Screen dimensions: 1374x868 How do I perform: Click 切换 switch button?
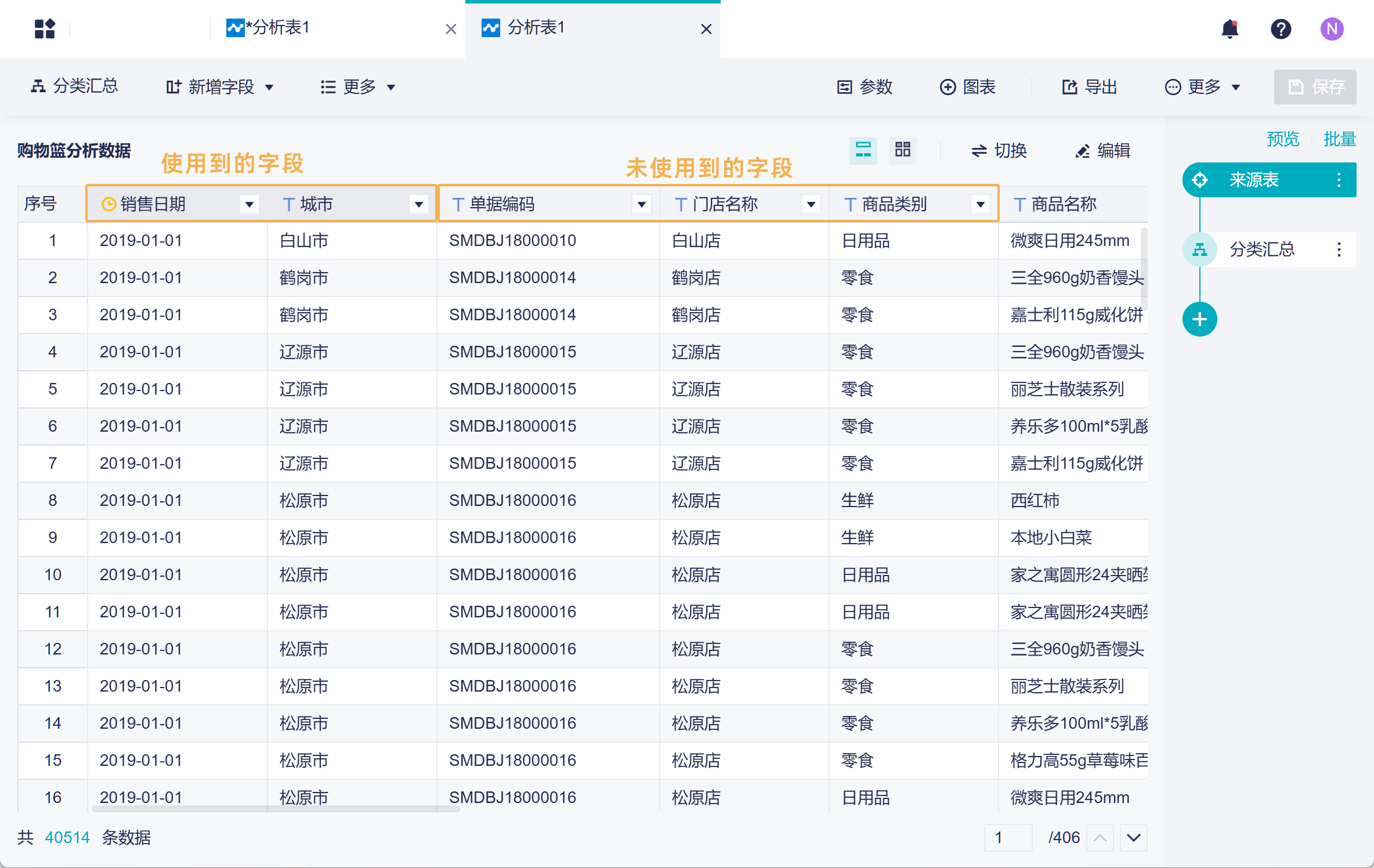tap(999, 151)
